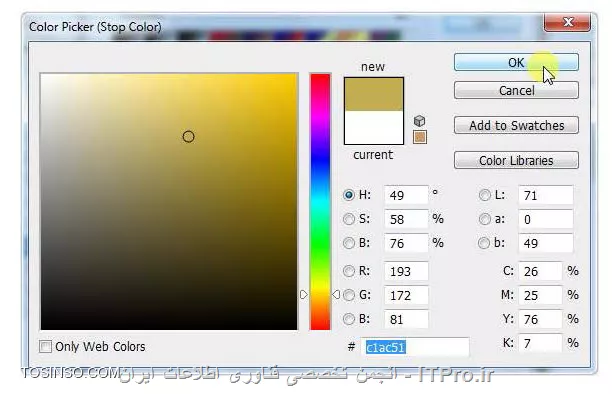Click the blue field showing 81
The height and width of the screenshot is (394, 612).
click(x=406, y=319)
